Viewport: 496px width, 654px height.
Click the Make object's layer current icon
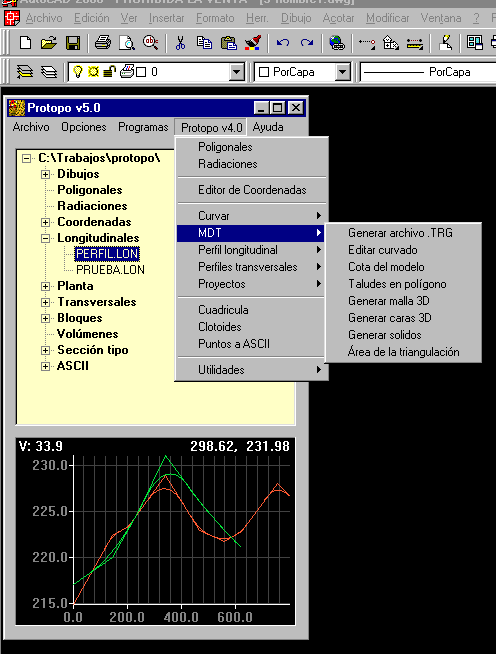click(x=25, y=72)
